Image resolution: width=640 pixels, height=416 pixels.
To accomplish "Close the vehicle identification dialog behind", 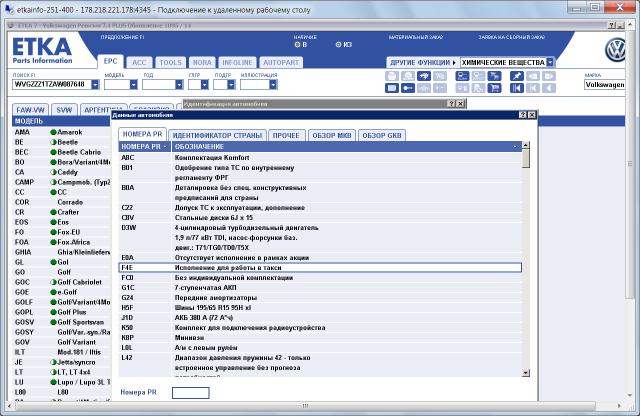I will point(460,104).
